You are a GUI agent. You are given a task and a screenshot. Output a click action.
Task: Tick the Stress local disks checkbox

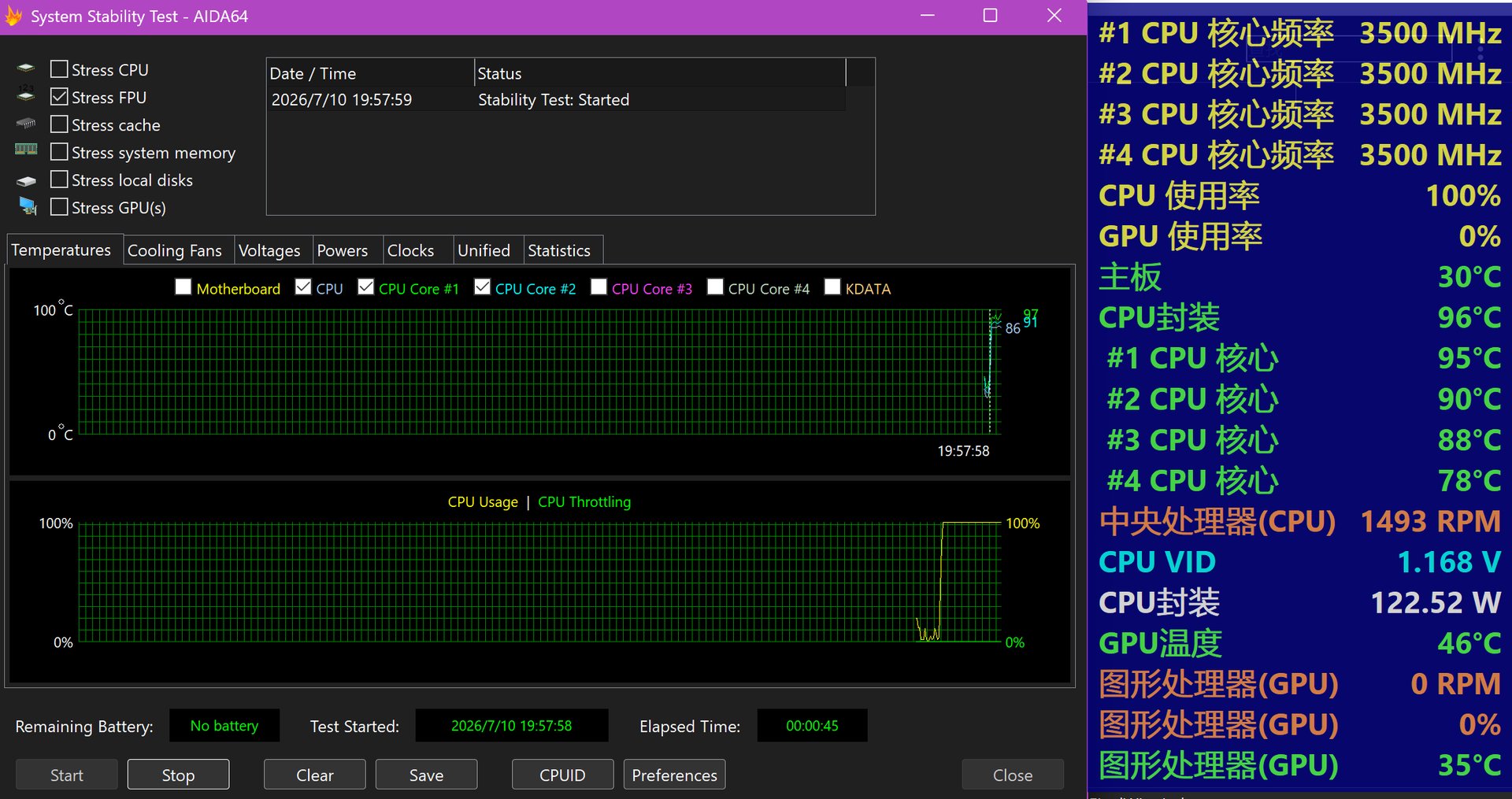(59, 179)
